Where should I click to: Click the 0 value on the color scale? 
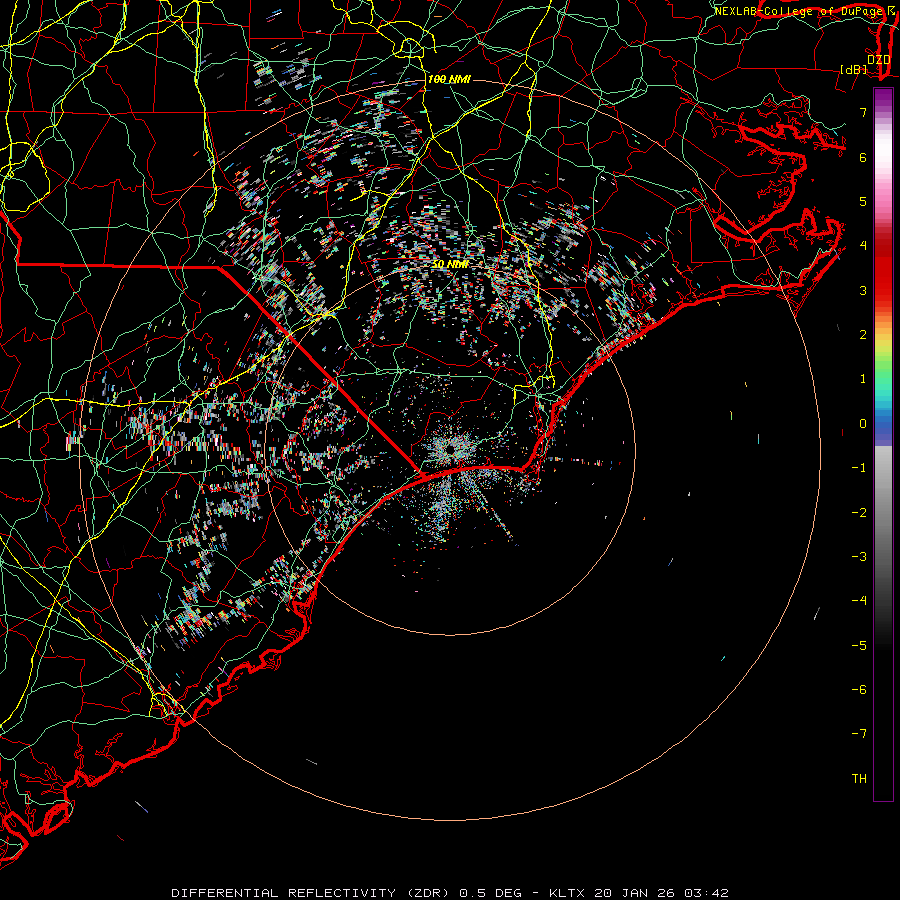(x=863, y=424)
